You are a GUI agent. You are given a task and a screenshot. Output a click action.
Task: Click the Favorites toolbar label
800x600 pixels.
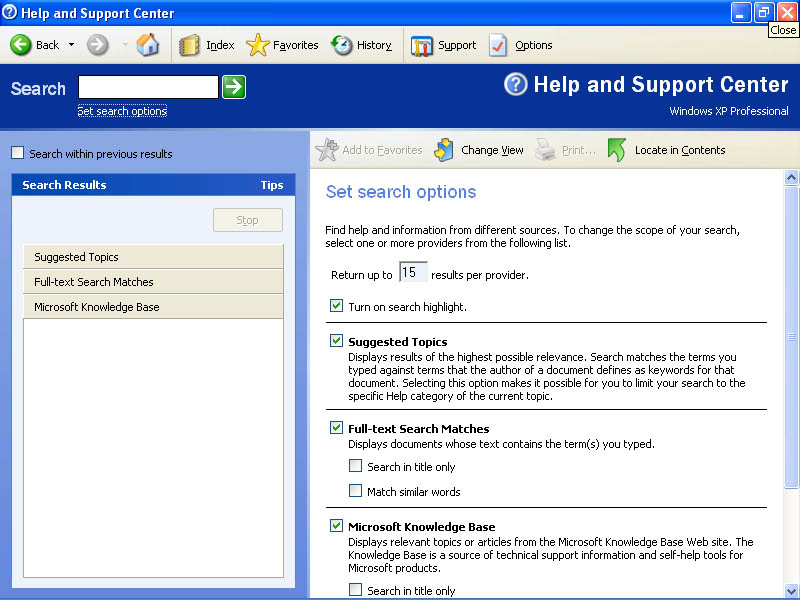295,45
